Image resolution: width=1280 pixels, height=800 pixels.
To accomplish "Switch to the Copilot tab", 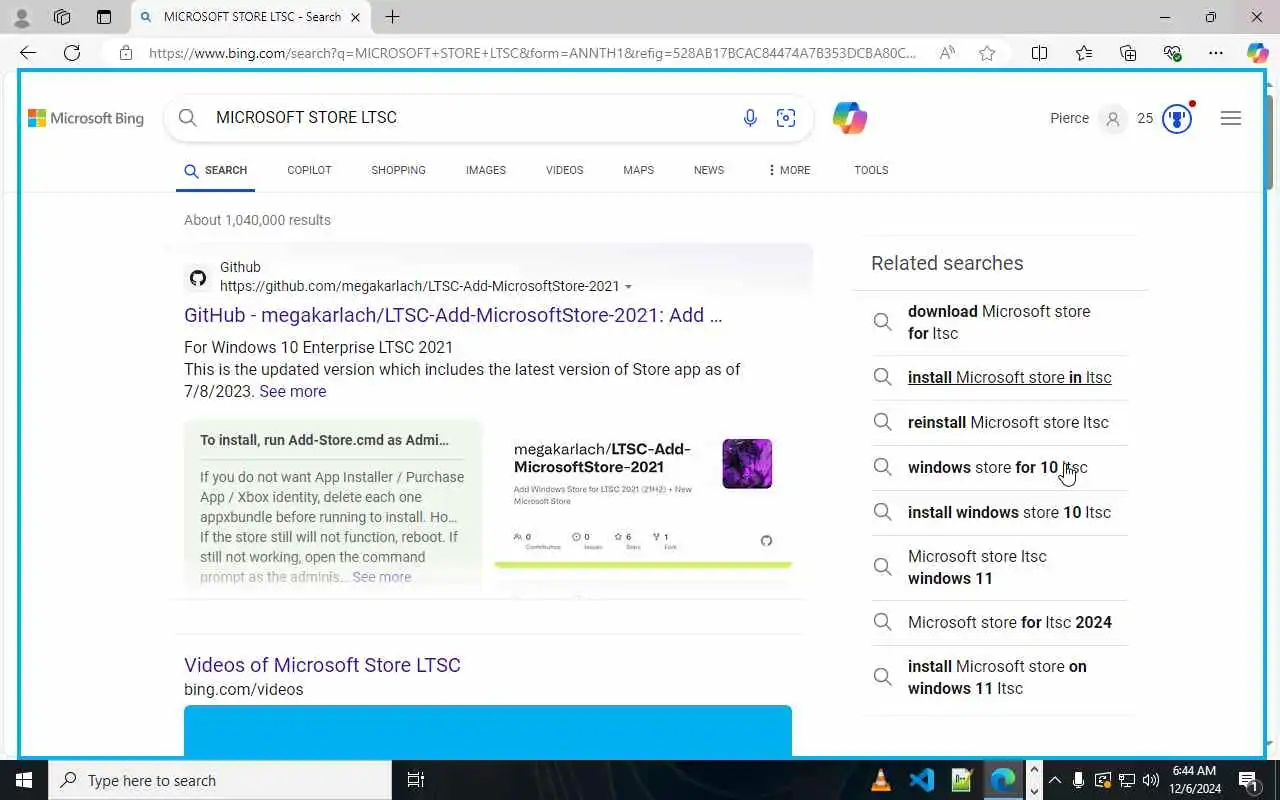I will pos(309,170).
